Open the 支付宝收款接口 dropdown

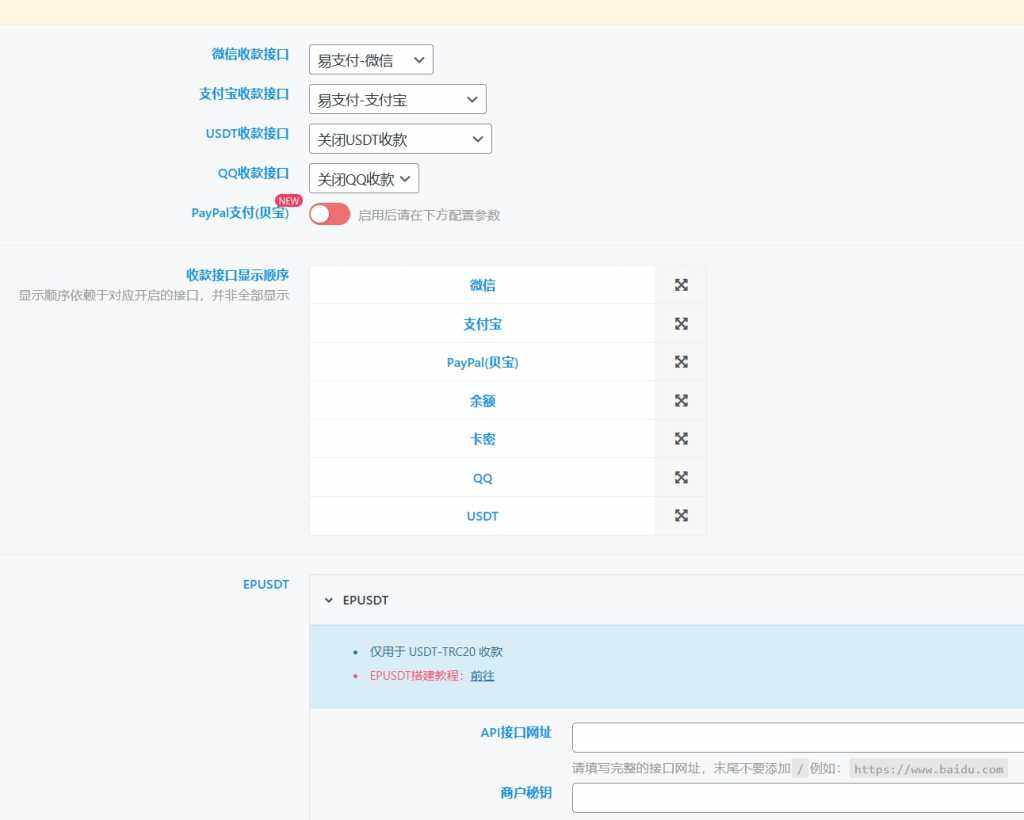click(397, 99)
